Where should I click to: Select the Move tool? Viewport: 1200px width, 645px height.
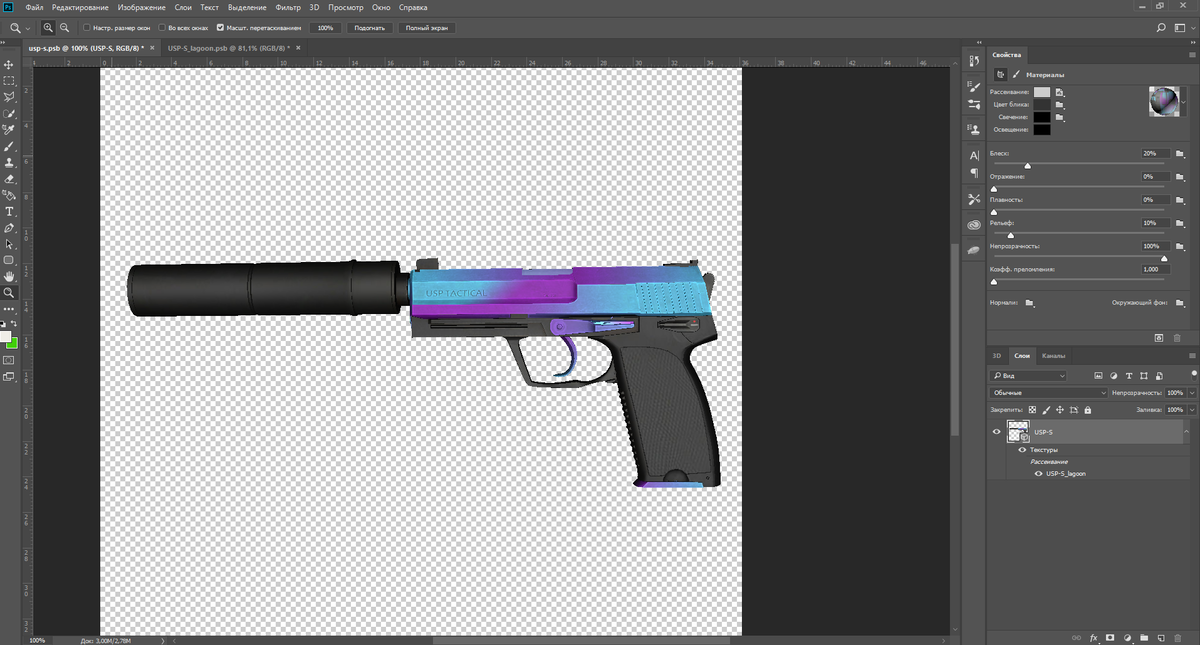pyautogui.click(x=9, y=64)
